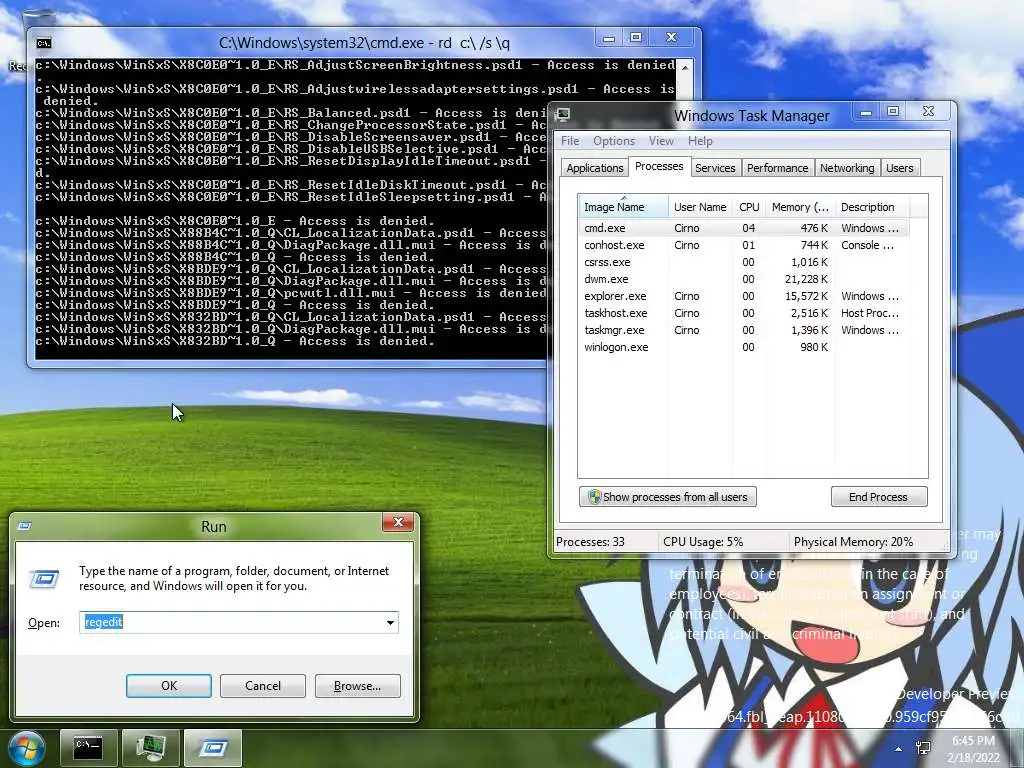Open the File menu in Task Manager
Viewport: 1024px width, 768px height.
pyautogui.click(x=570, y=141)
